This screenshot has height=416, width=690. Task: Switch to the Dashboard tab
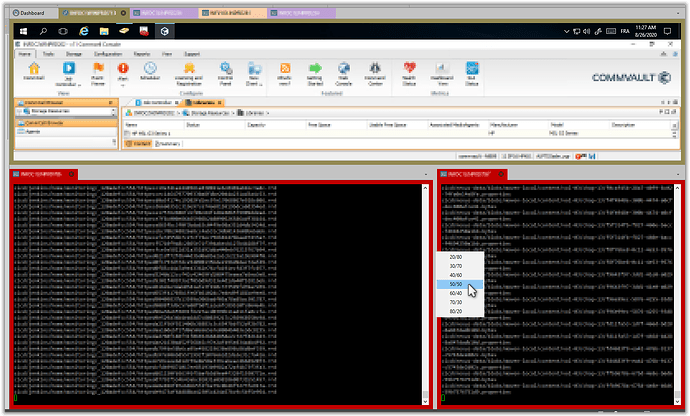pyautogui.click(x=28, y=15)
